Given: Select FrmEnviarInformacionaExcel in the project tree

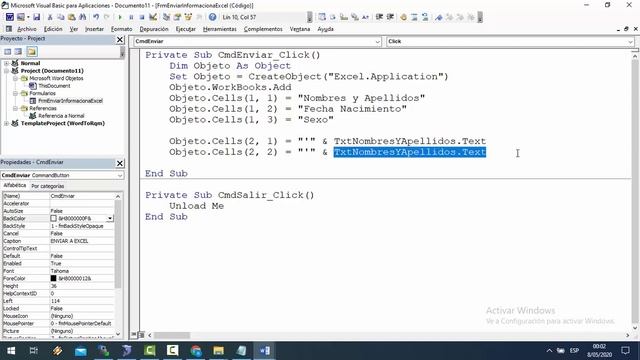Looking at the screenshot, I should 70,101.
